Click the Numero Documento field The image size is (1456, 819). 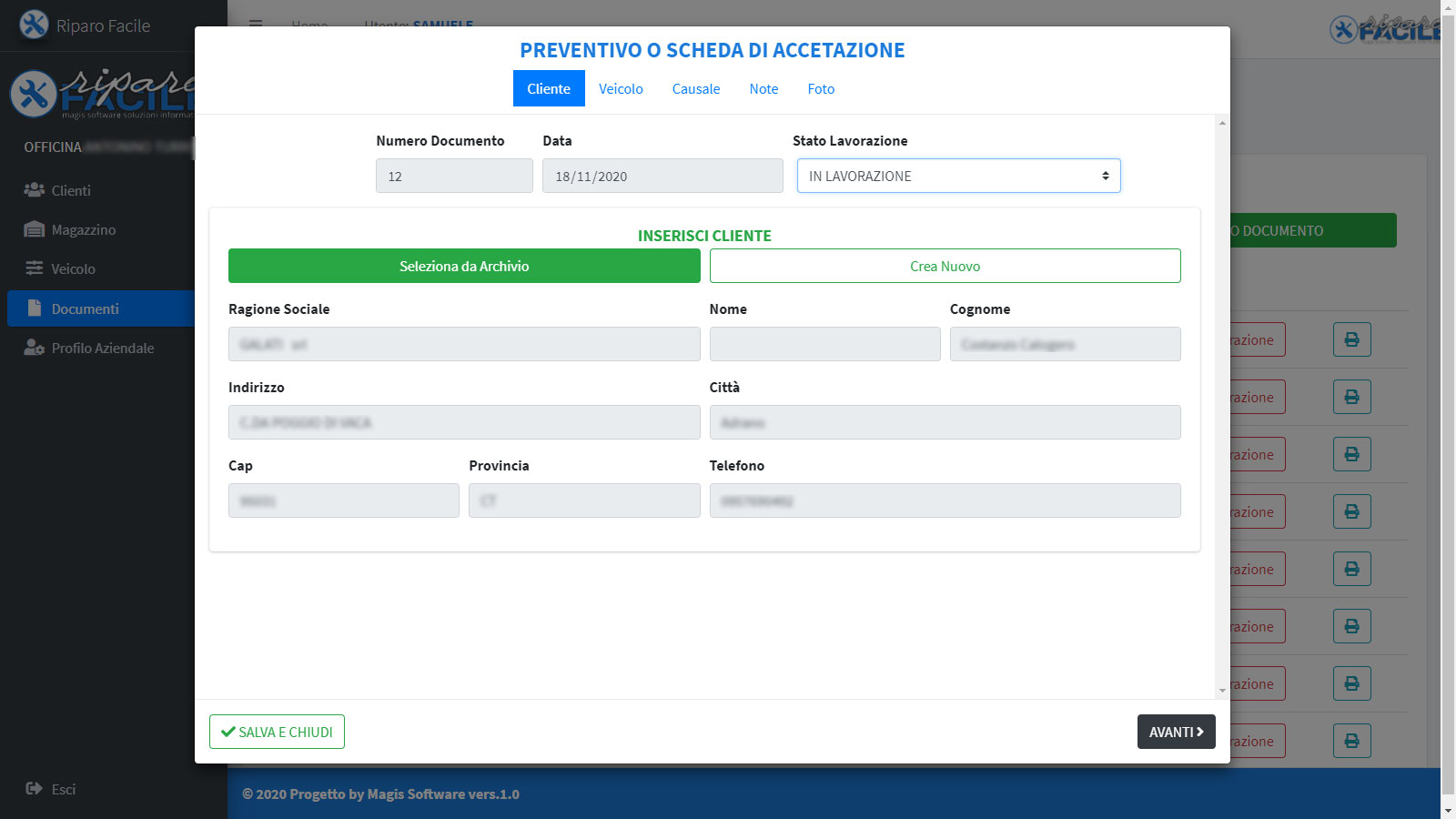(454, 176)
